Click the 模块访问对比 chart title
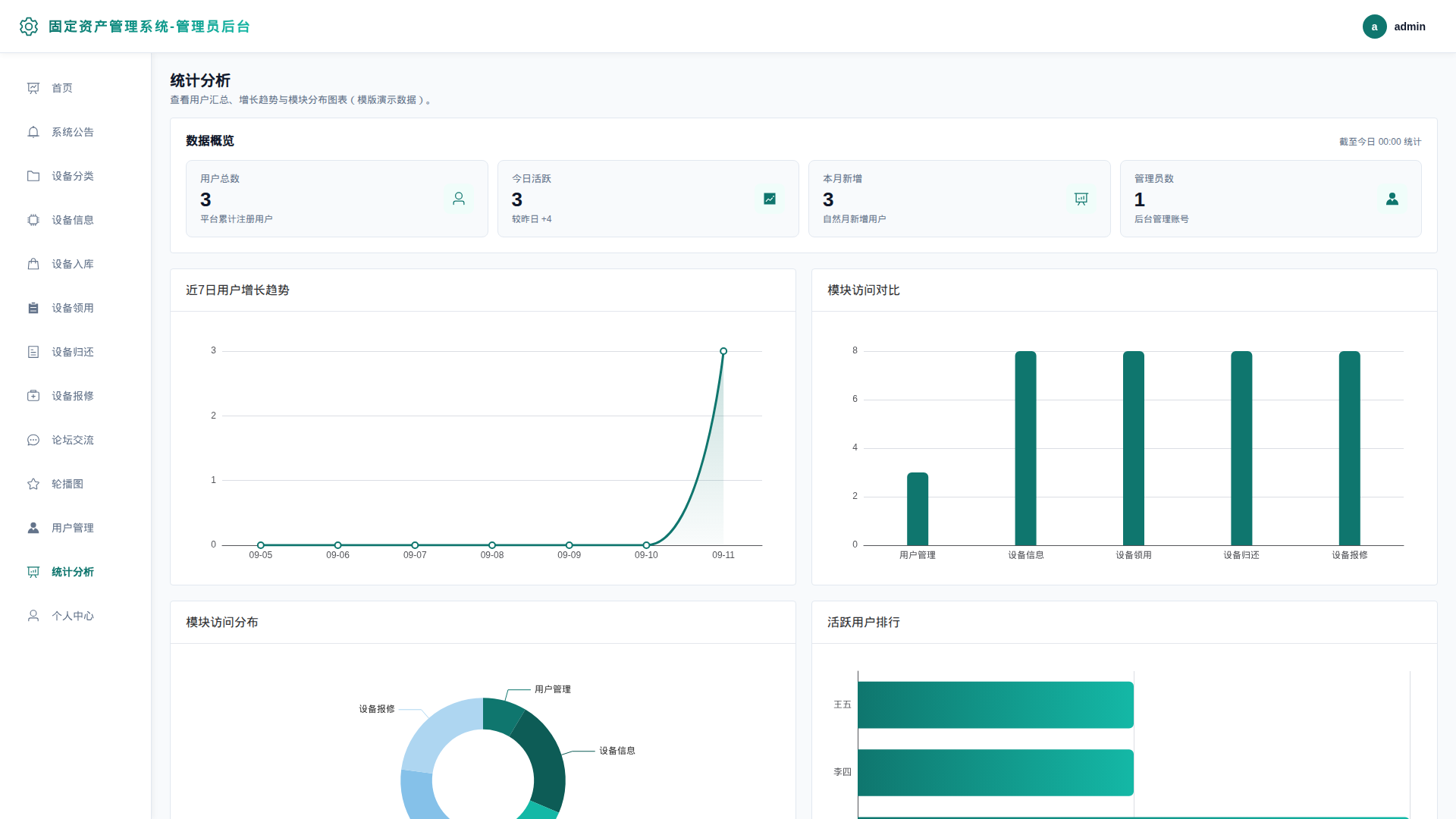Image resolution: width=1456 pixels, height=819 pixels. click(864, 290)
